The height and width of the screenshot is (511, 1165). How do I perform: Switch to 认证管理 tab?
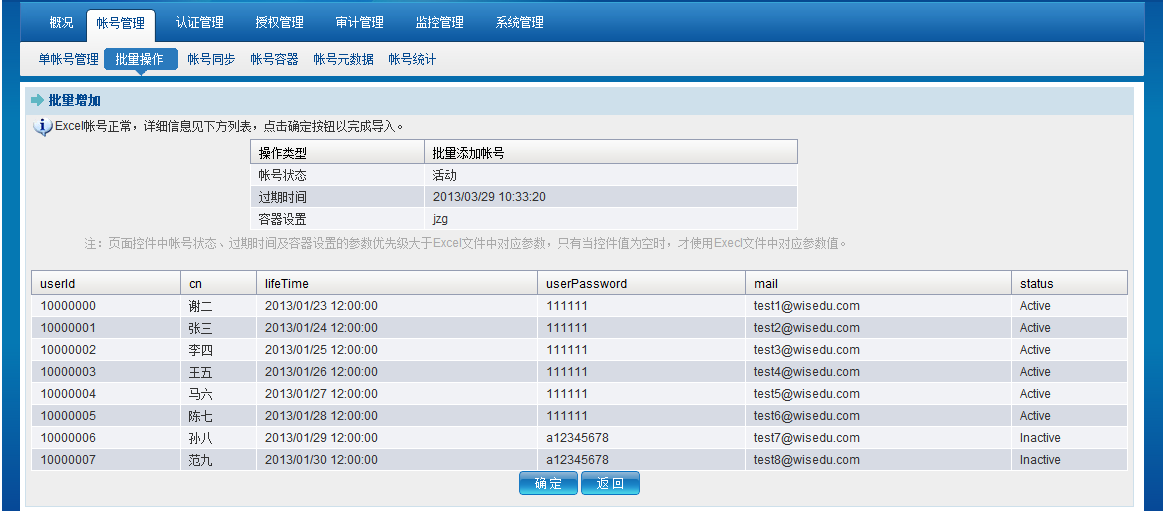click(x=199, y=23)
